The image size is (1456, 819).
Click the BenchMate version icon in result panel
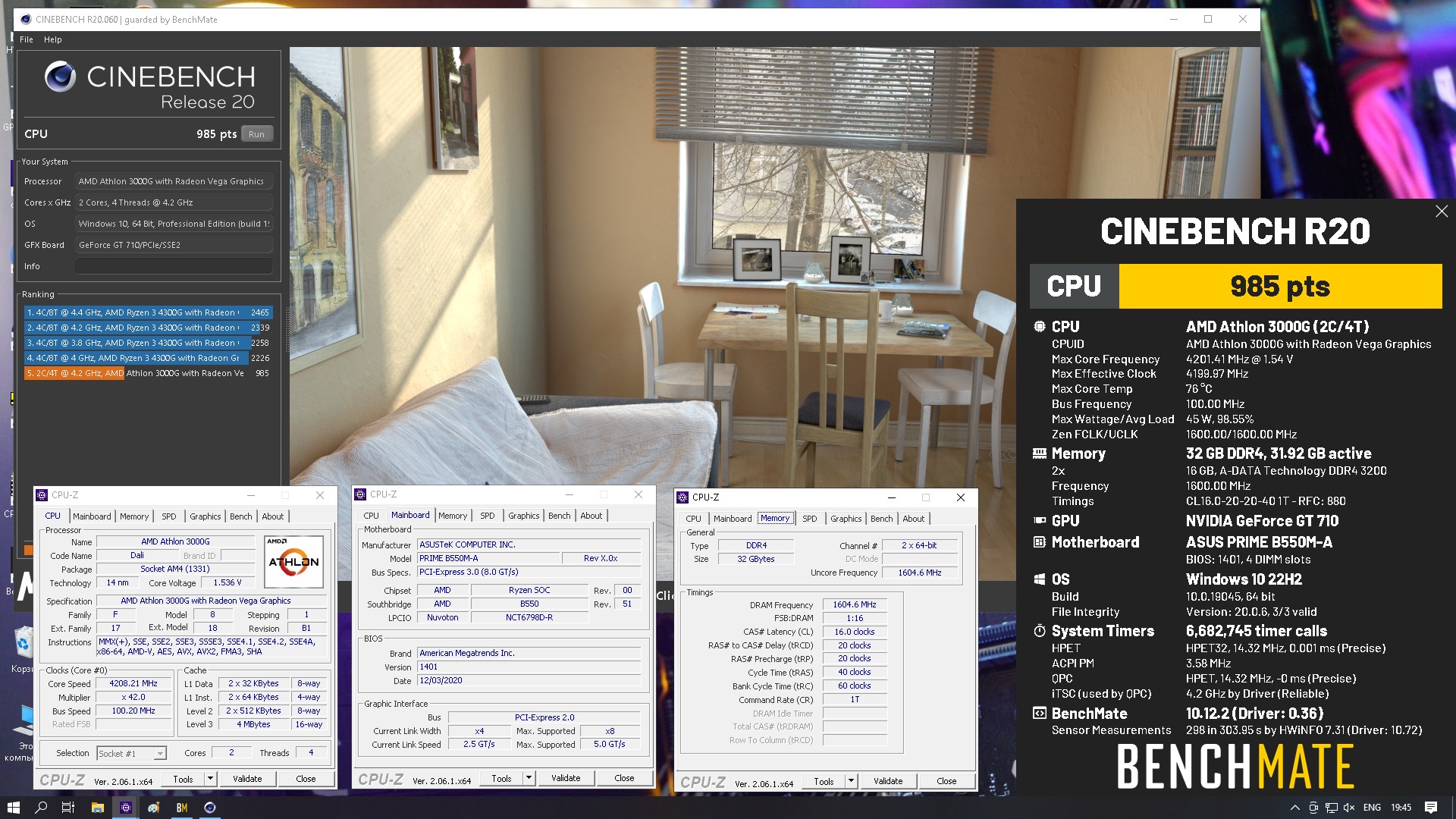1040,714
